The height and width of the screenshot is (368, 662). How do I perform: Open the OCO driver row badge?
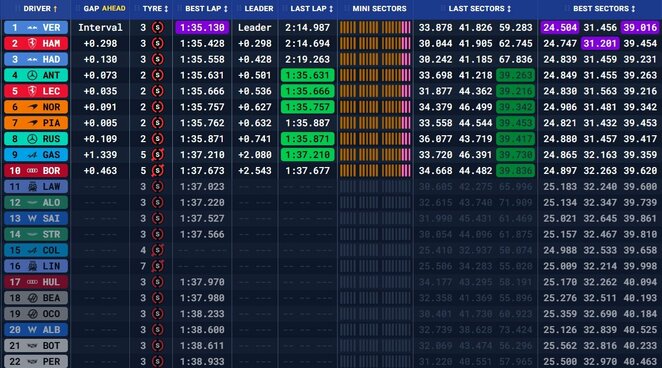click(x=36, y=314)
